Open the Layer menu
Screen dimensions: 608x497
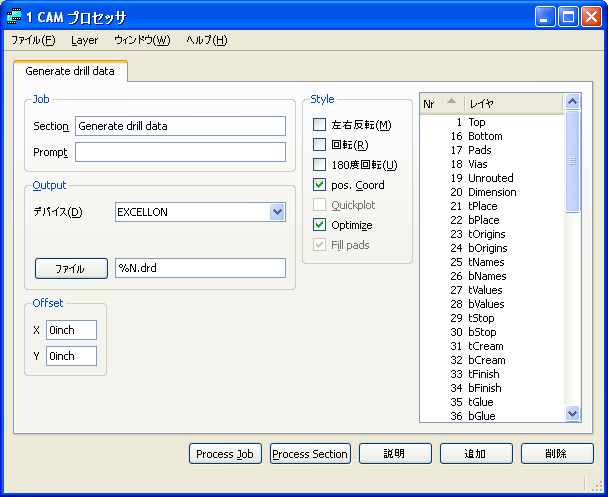pyautogui.click(x=85, y=40)
